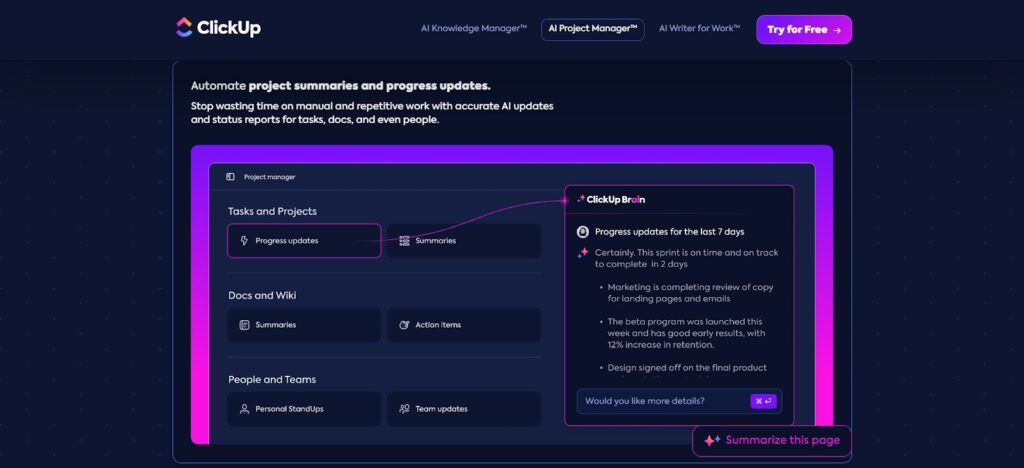
Task: Click the Try for Free button
Action: 803,30
